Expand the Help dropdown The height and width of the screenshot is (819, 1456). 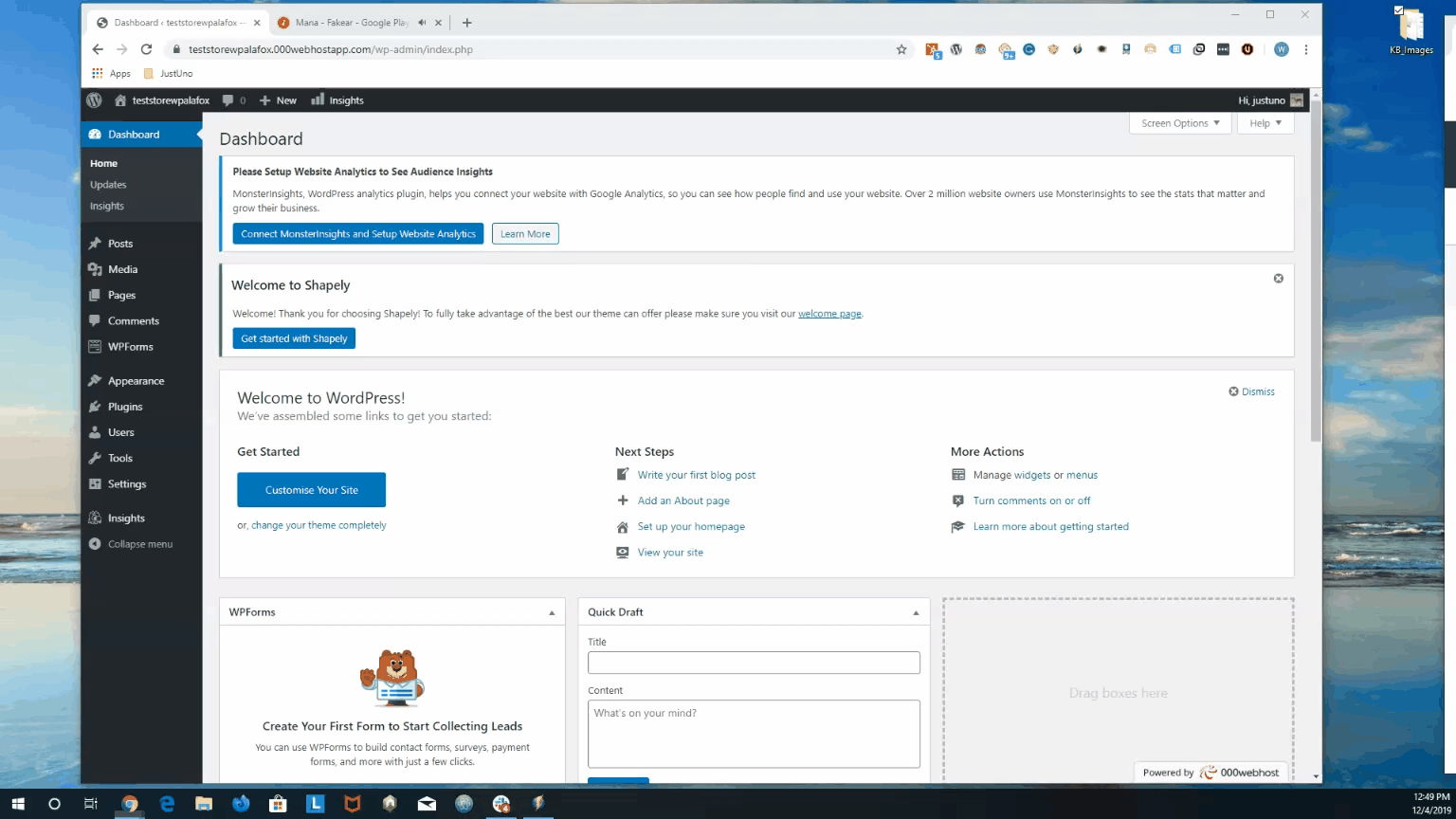1265,122
